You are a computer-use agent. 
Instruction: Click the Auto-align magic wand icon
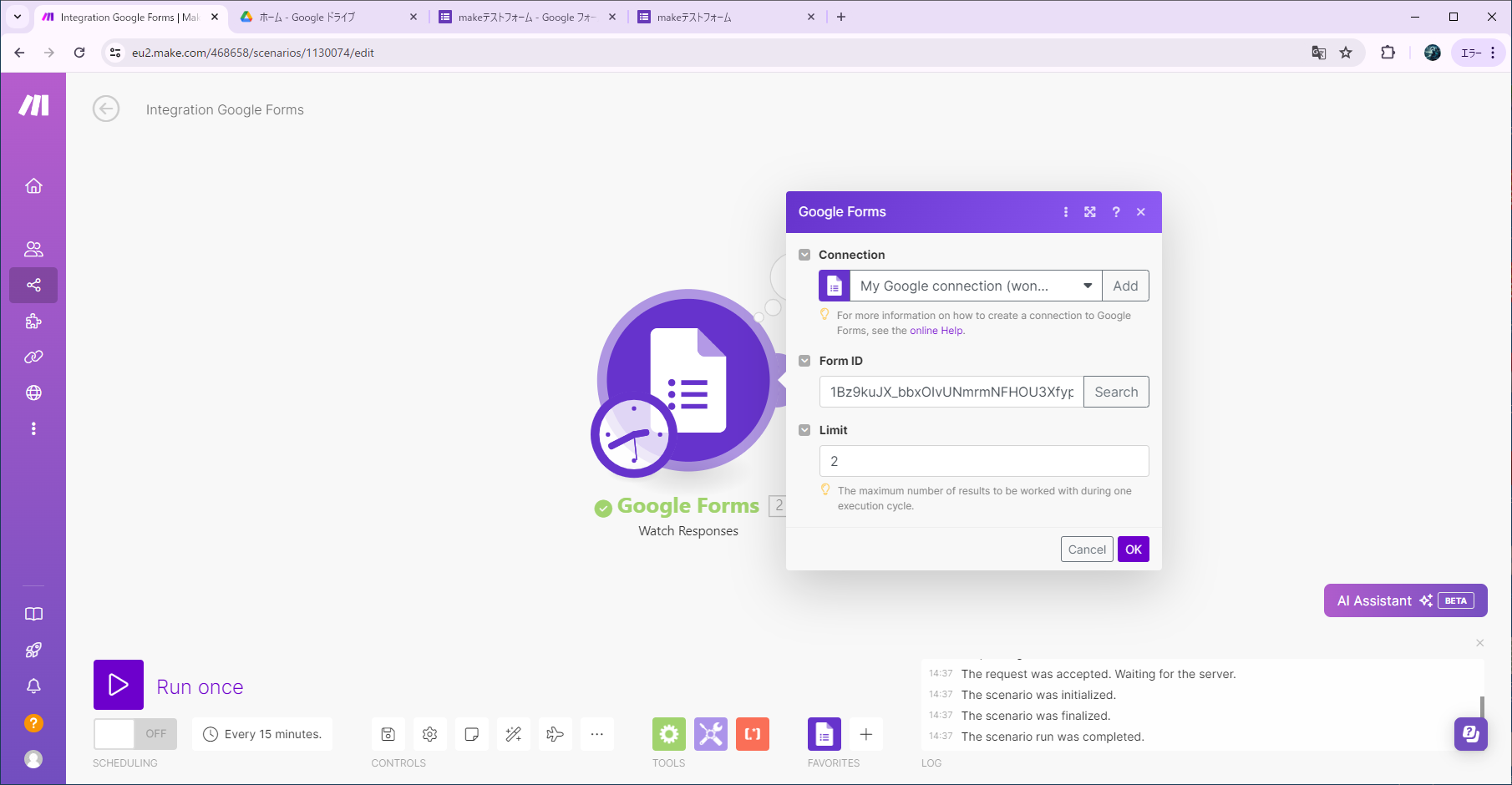click(513, 734)
